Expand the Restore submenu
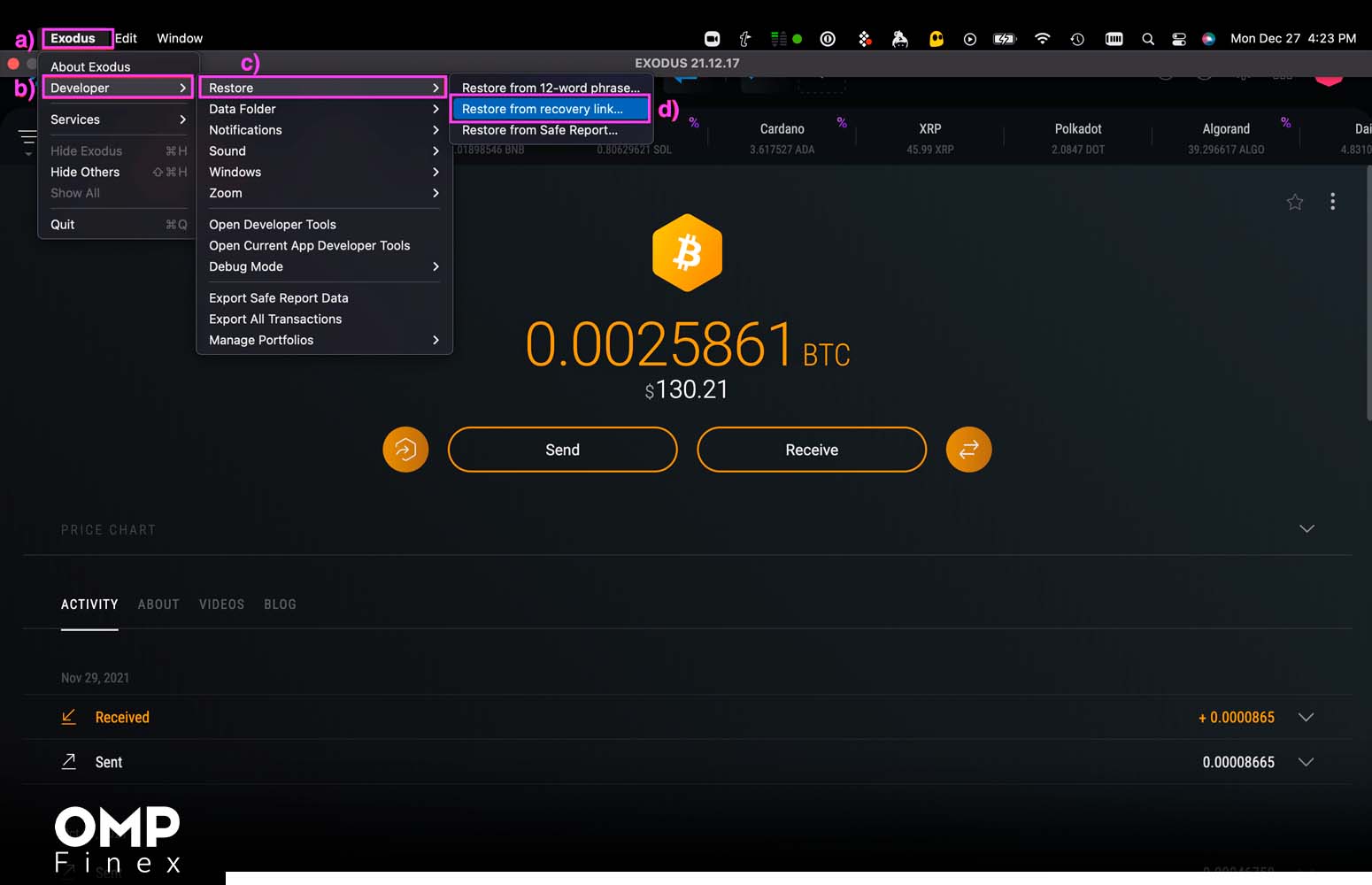 323,88
